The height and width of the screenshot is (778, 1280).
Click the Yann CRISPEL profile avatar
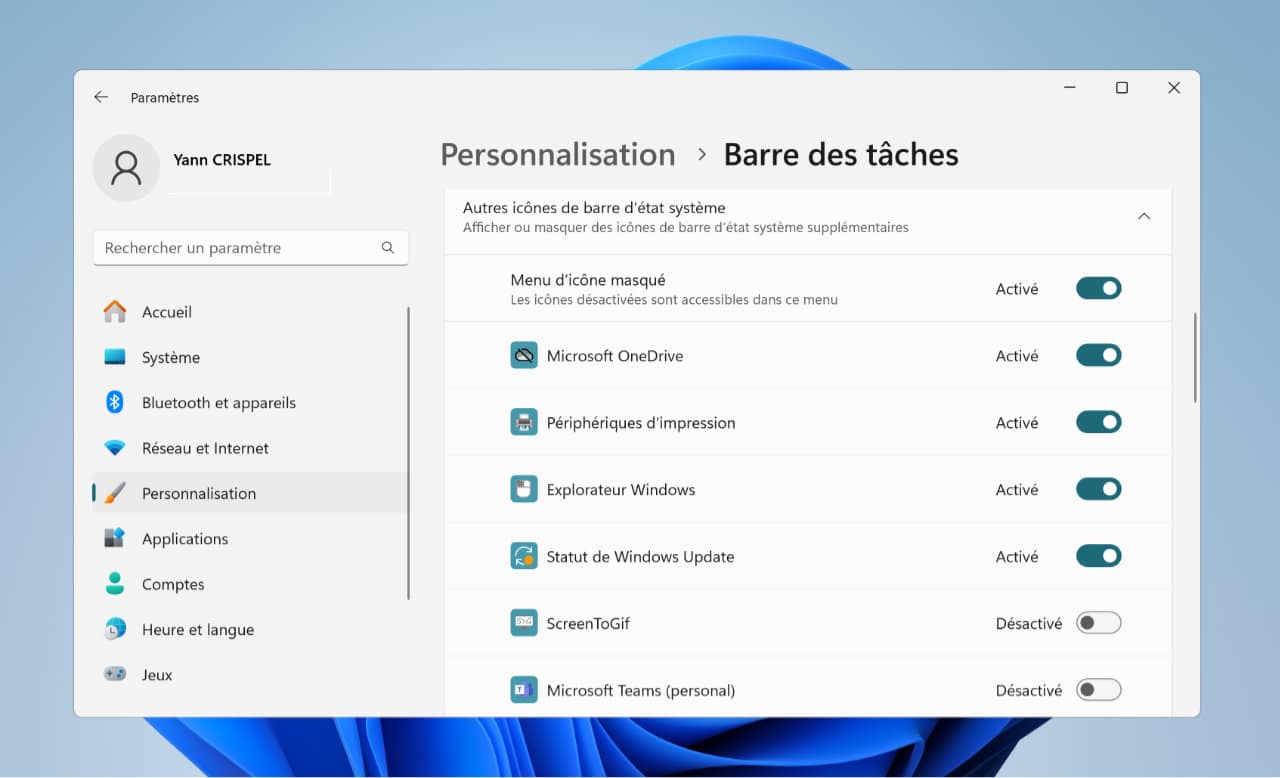[x=126, y=168]
